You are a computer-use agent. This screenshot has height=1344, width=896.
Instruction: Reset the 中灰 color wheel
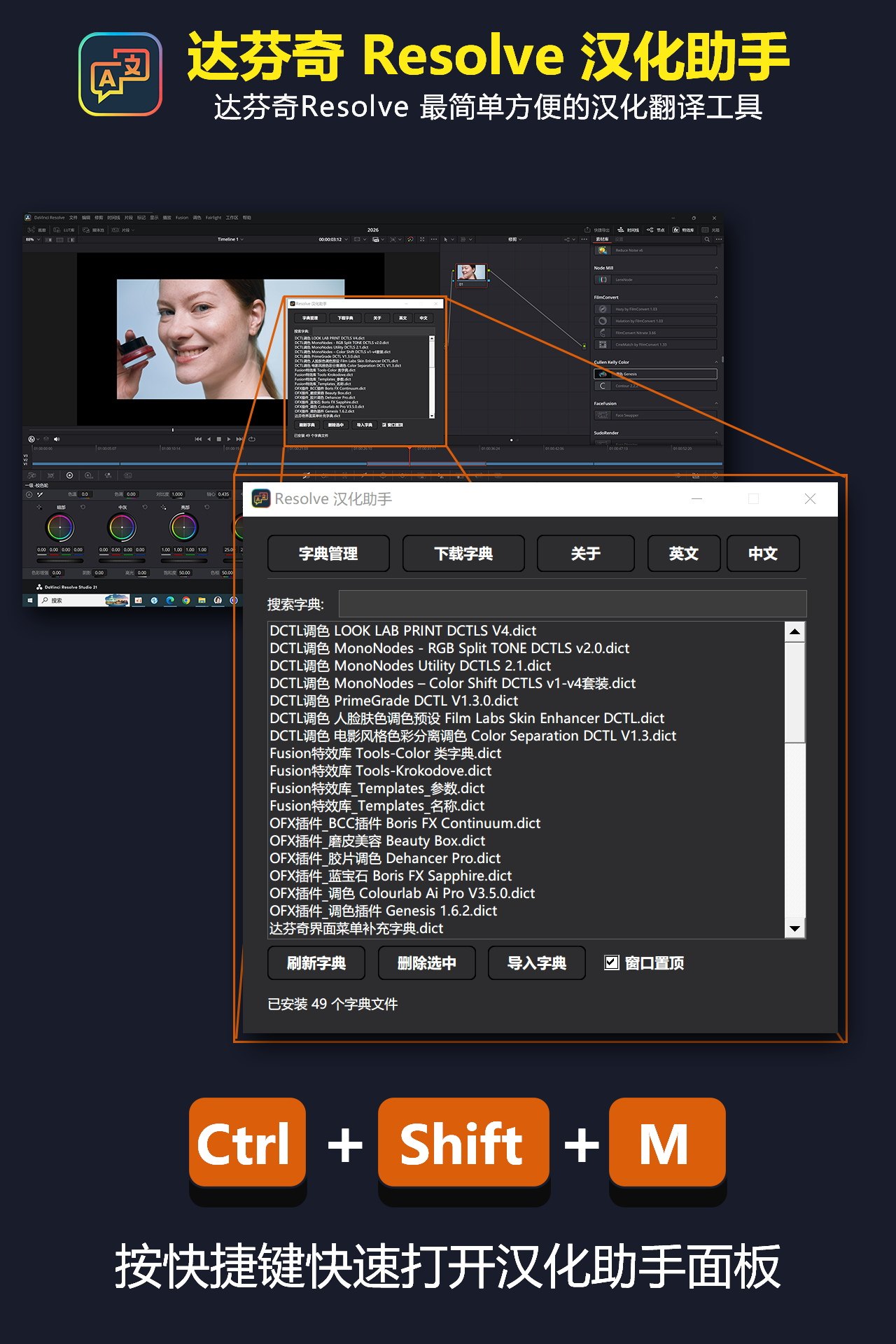(x=145, y=507)
